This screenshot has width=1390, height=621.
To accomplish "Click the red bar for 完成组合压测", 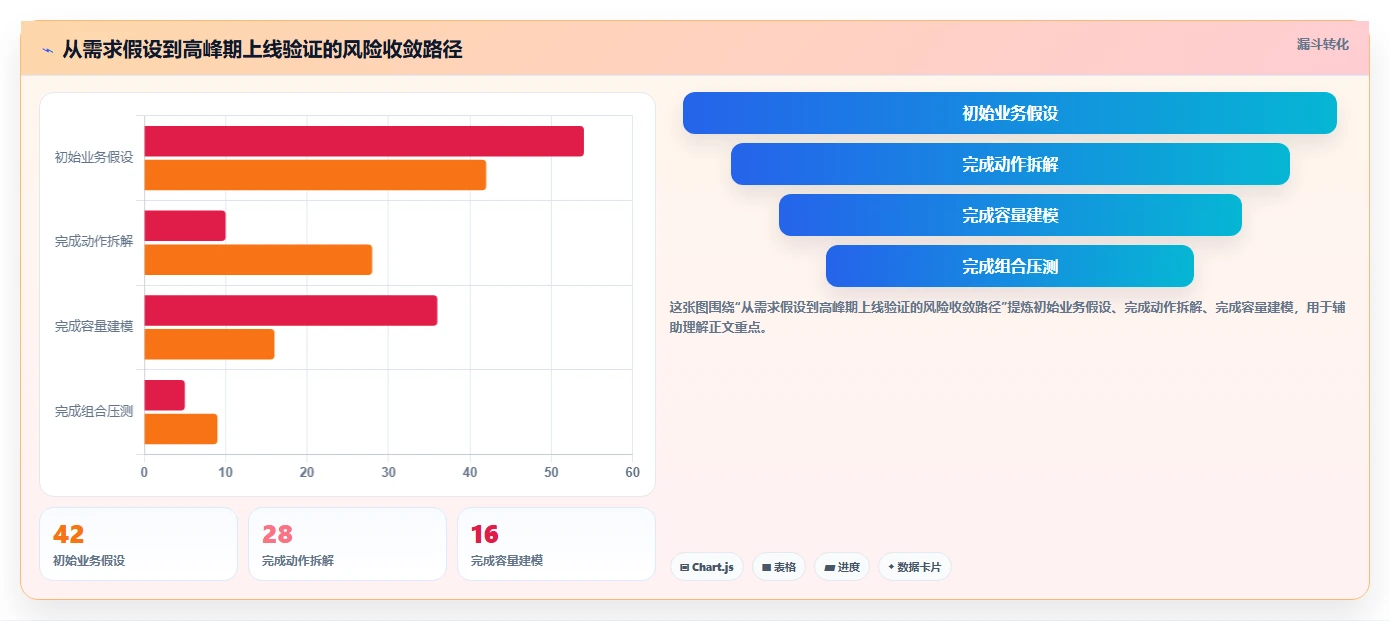I will tap(165, 395).
